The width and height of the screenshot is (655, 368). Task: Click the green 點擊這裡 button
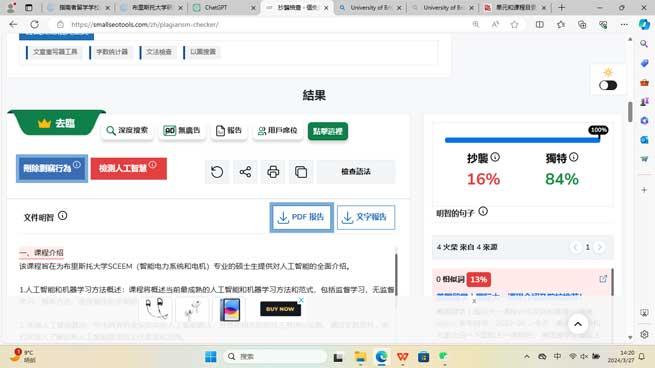coord(328,131)
